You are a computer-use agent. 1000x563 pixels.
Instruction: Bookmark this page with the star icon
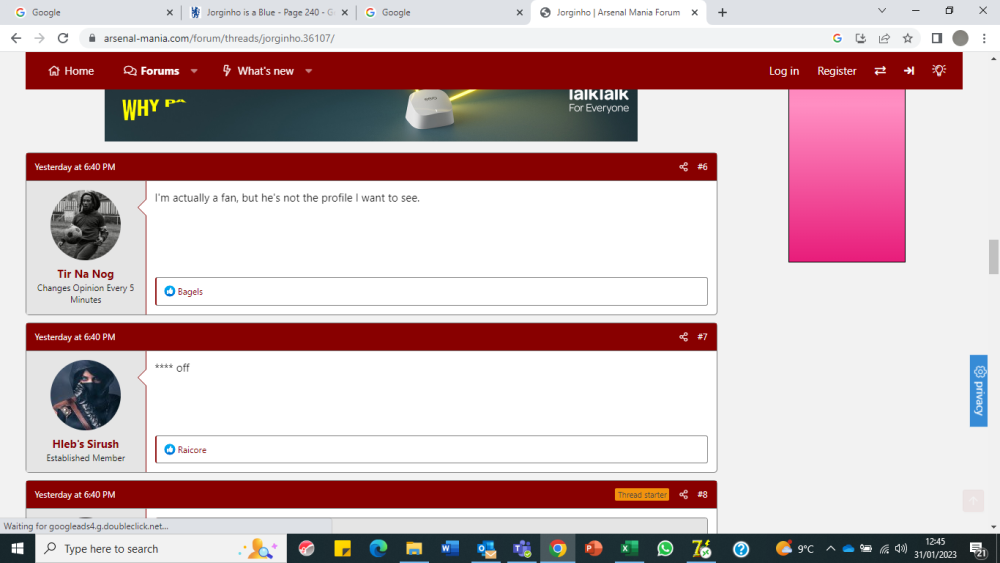(x=908, y=38)
